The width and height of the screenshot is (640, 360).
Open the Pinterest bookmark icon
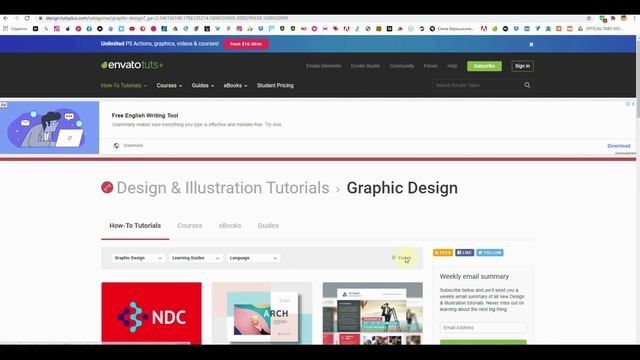click(x=78, y=29)
